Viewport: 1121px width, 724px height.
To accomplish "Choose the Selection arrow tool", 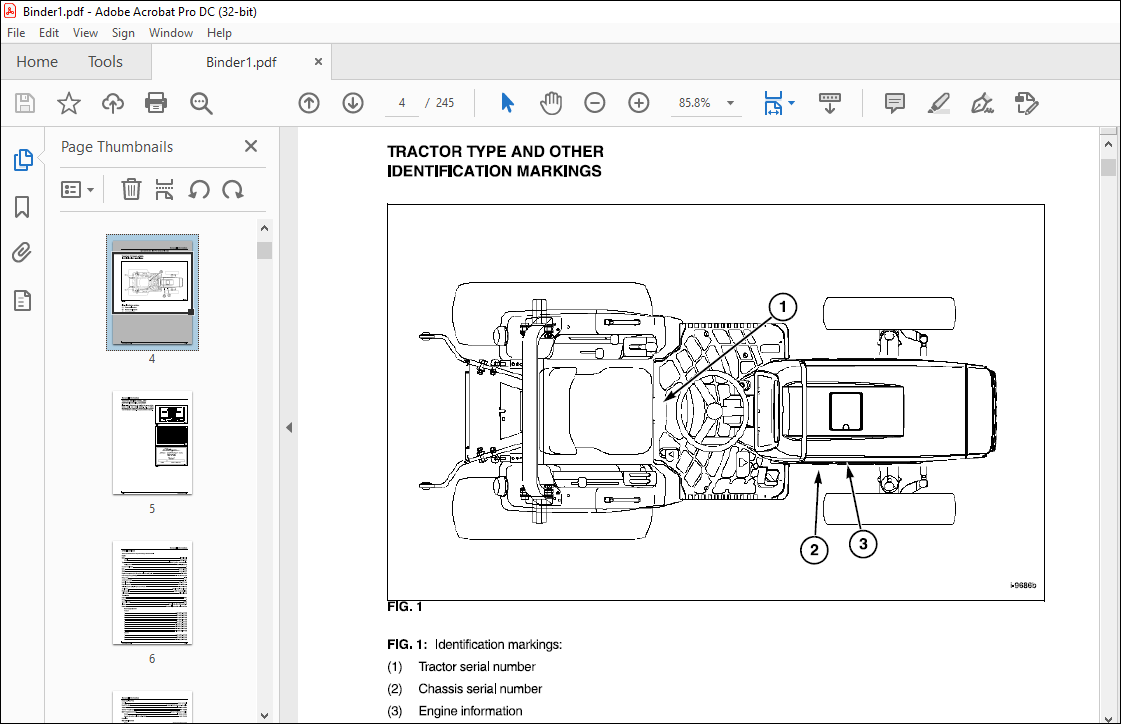I will [507, 103].
